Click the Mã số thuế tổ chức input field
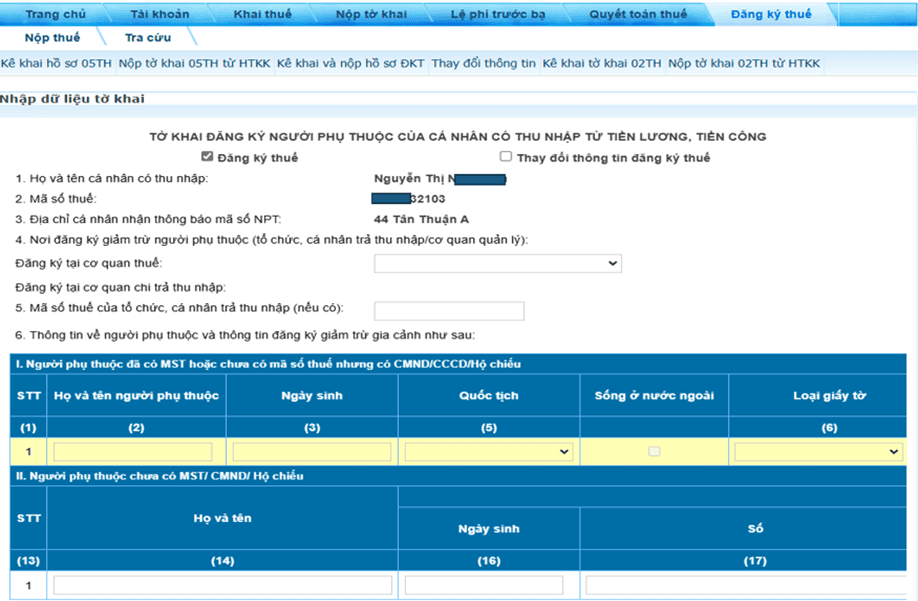 coord(449,311)
